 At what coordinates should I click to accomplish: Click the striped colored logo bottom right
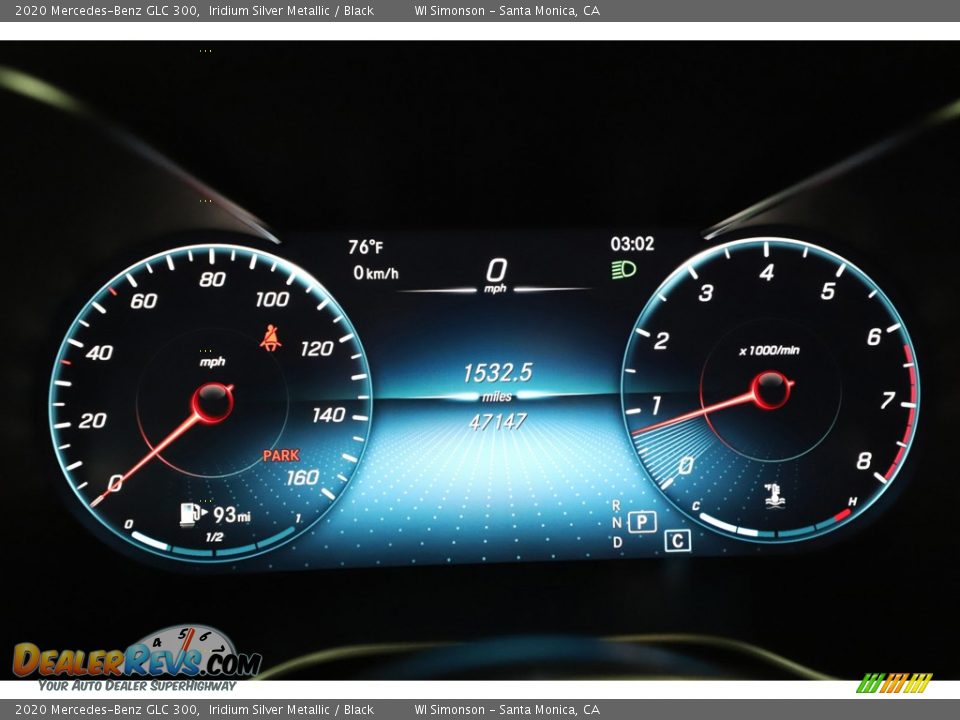pyautogui.click(x=894, y=683)
